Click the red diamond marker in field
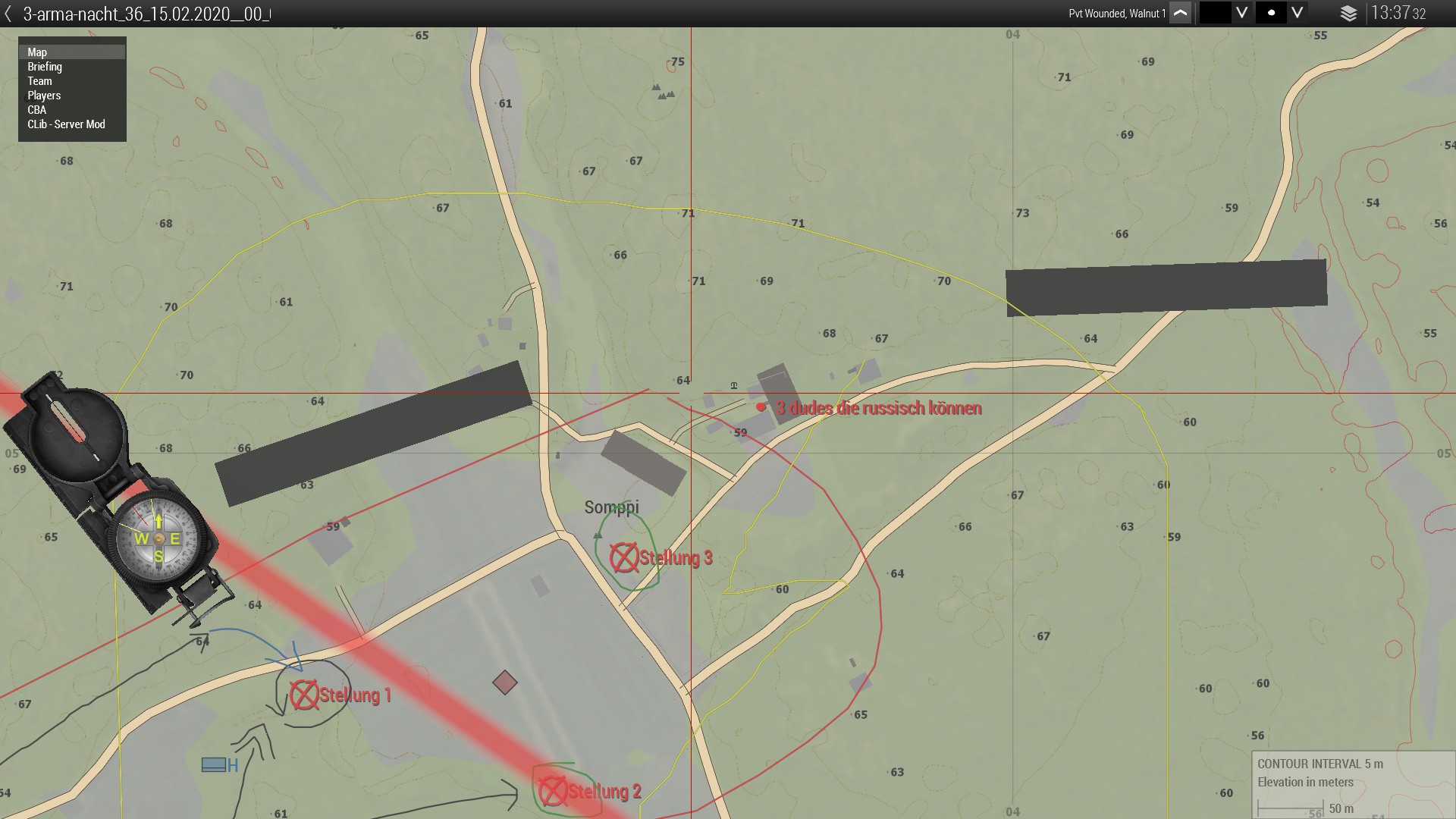Viewport: 1456px width, 819px height. (504, 682)
